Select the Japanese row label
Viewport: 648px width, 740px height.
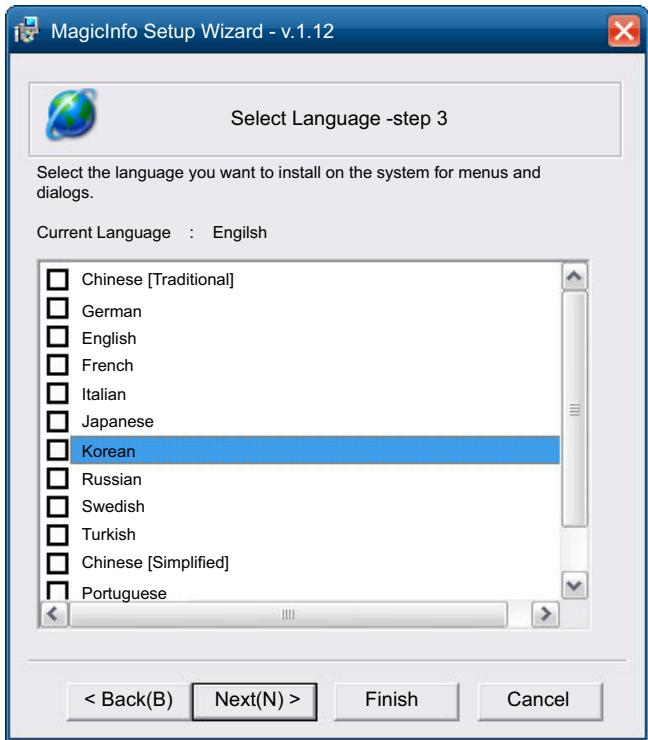[118, 421]
